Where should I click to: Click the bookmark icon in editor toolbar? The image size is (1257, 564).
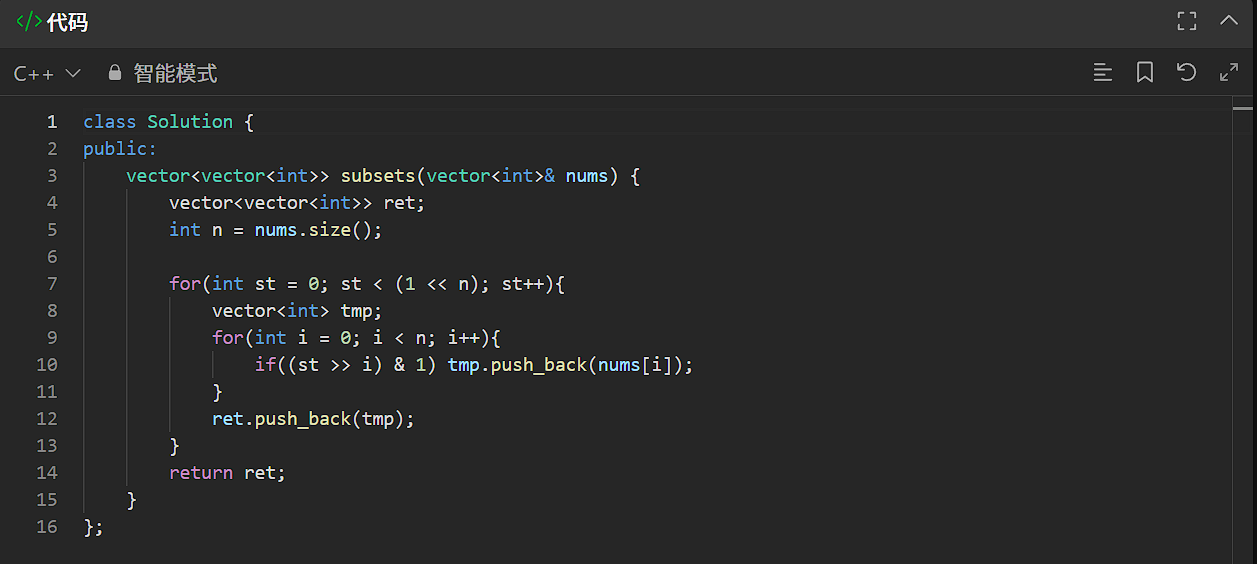point(1145,72)
